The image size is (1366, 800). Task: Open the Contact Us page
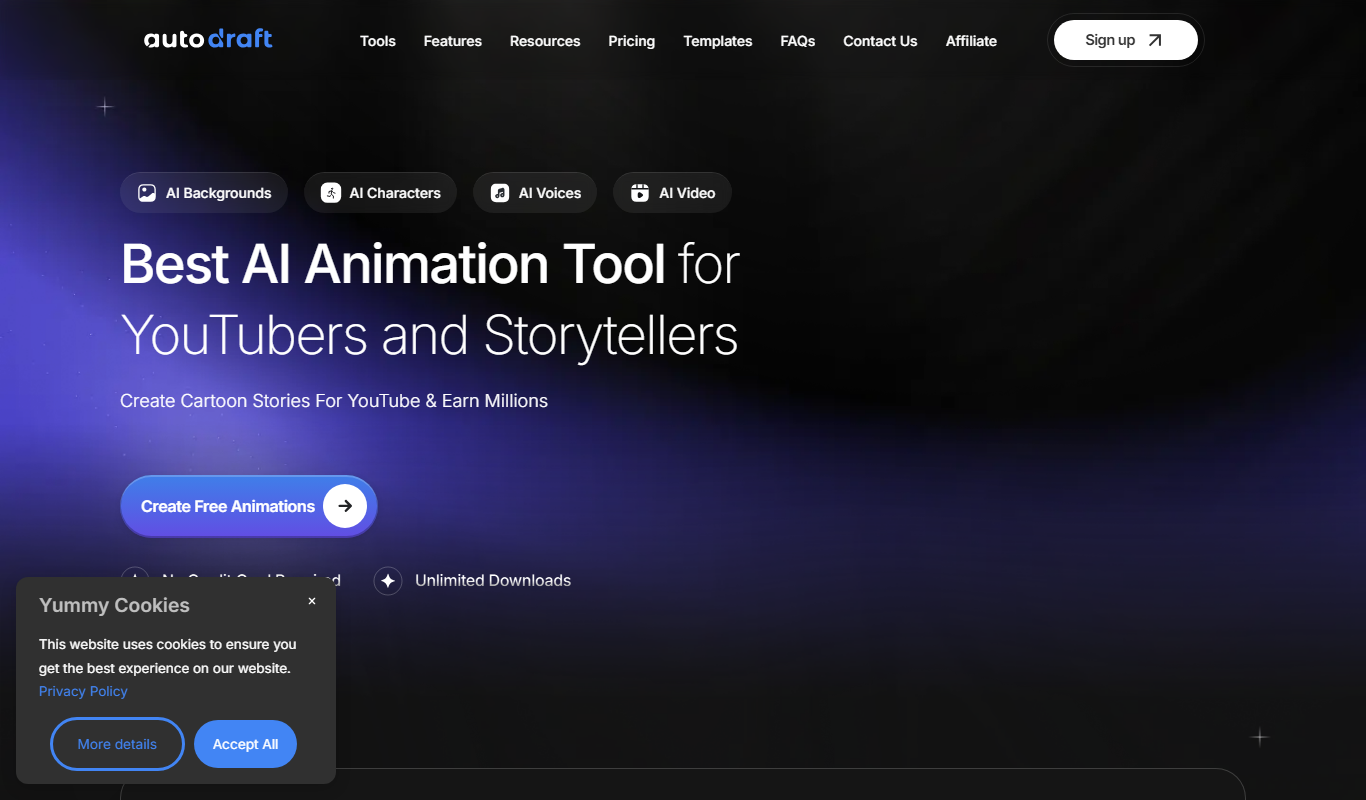(880, 41)
